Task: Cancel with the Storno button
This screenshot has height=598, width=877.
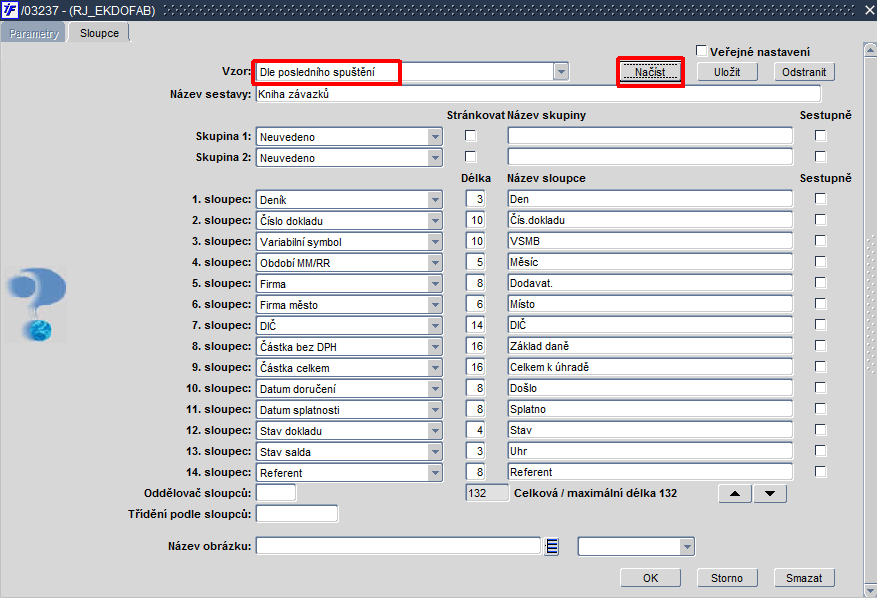Action: click(x=727, y=578)
